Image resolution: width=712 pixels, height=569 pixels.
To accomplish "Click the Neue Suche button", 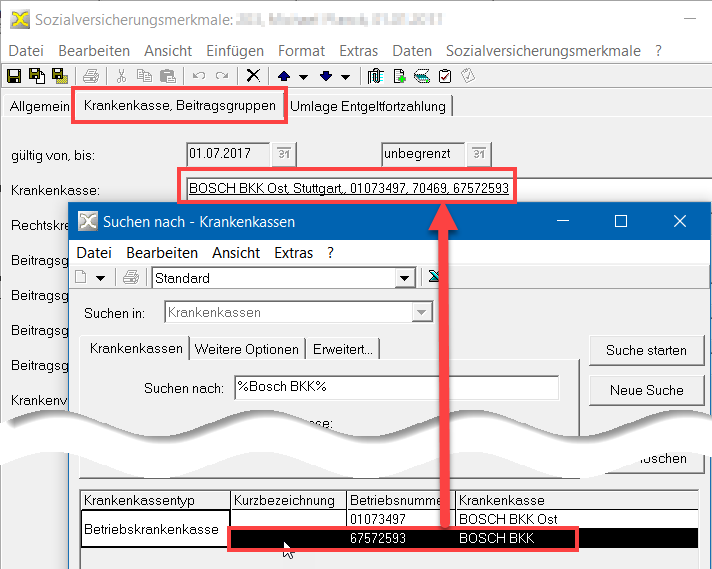I will pyautogui.click(x=646, y=390).
